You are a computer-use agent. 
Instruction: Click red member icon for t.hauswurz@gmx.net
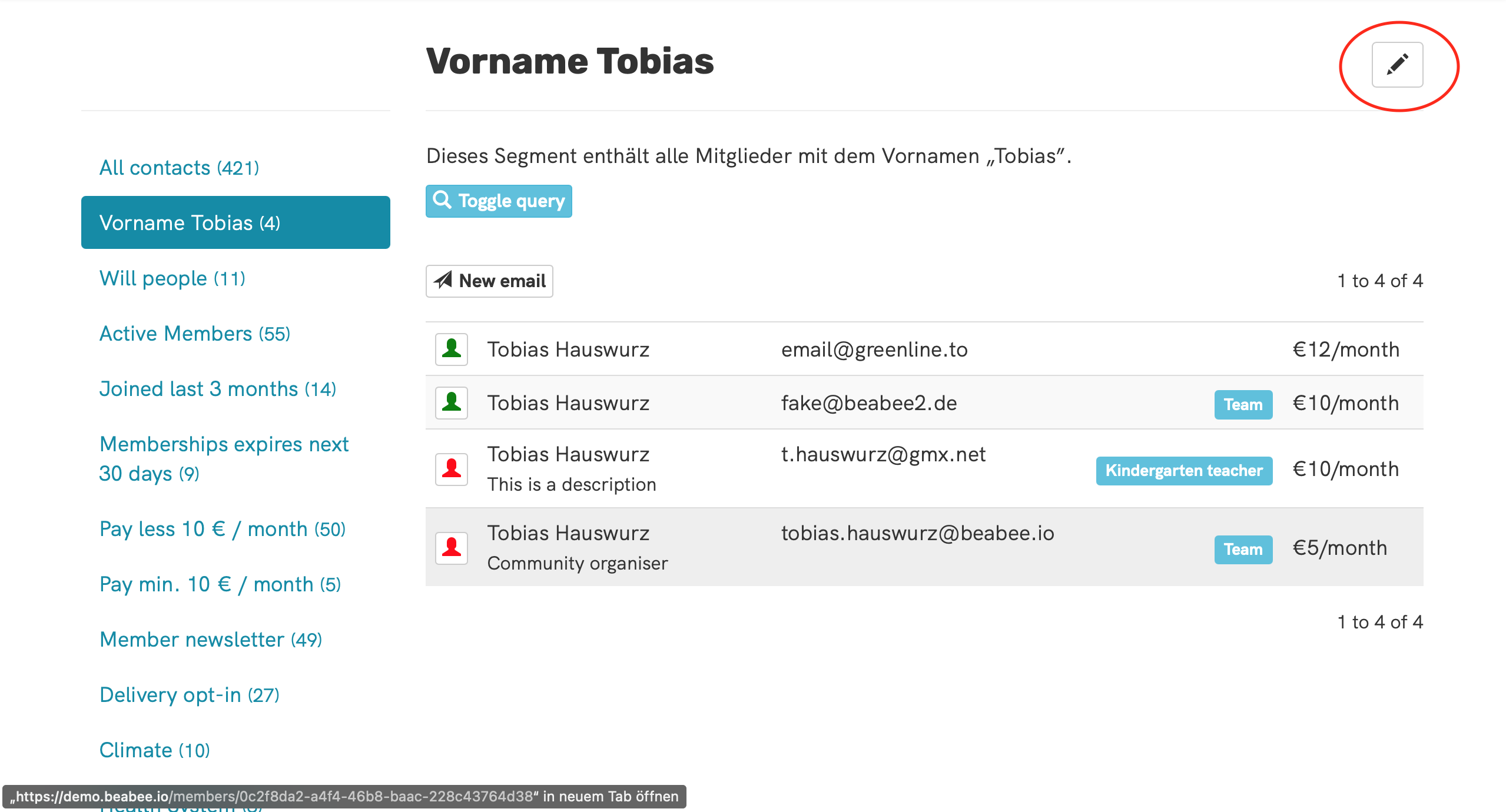[x=451, y=469]
